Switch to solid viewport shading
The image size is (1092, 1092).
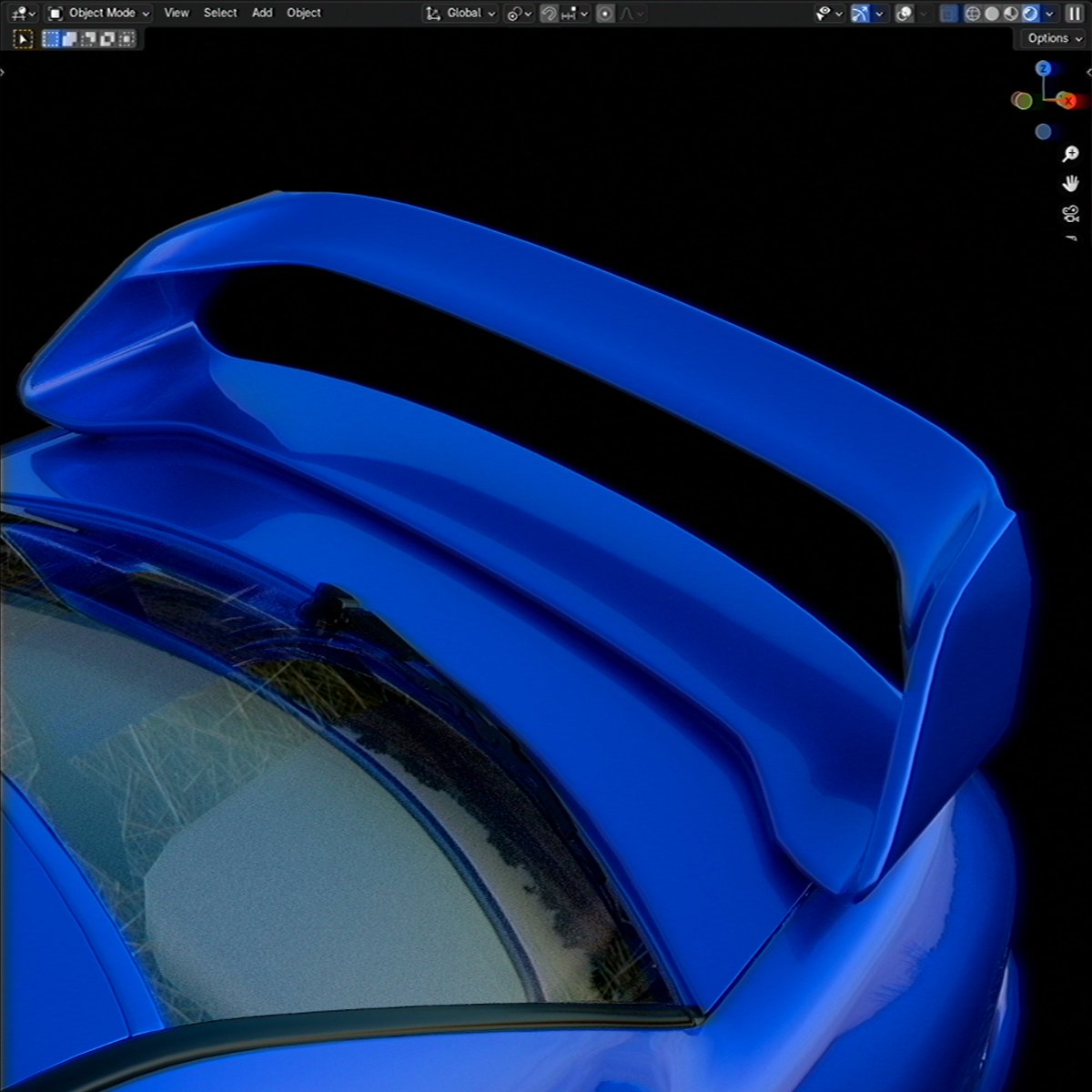click(992, 14)
